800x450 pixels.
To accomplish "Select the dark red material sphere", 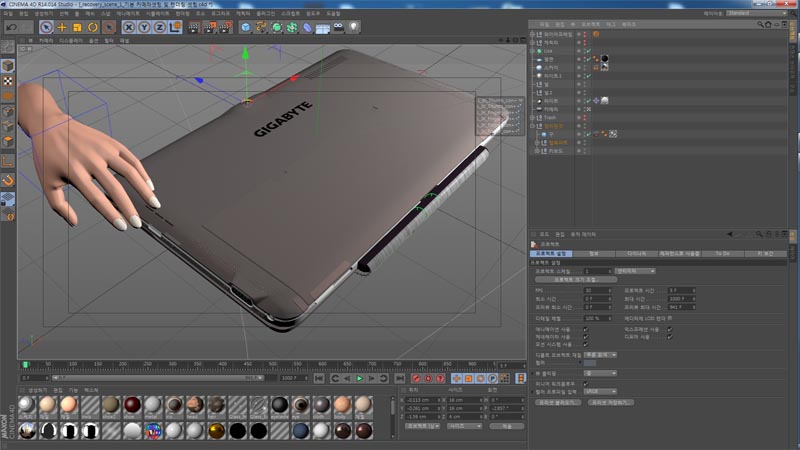I will click(132, 405).
